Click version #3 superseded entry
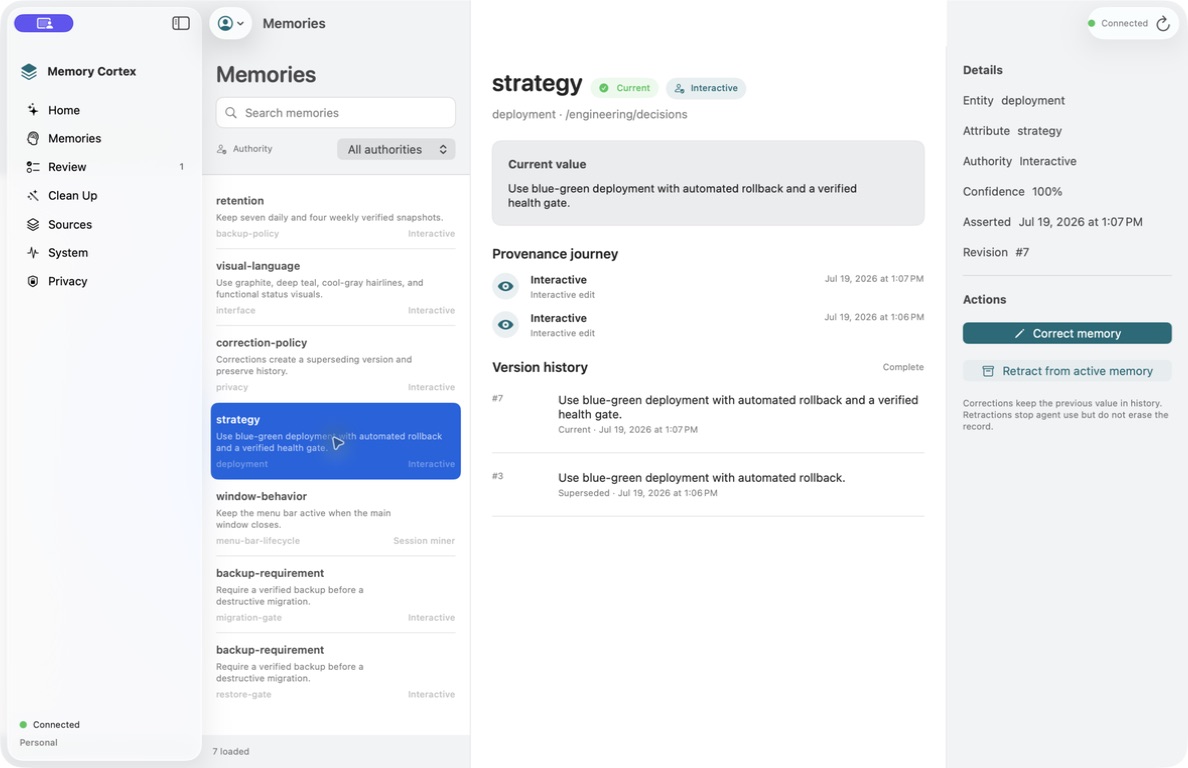1188x768 pixels. click(x=708, y=485)
